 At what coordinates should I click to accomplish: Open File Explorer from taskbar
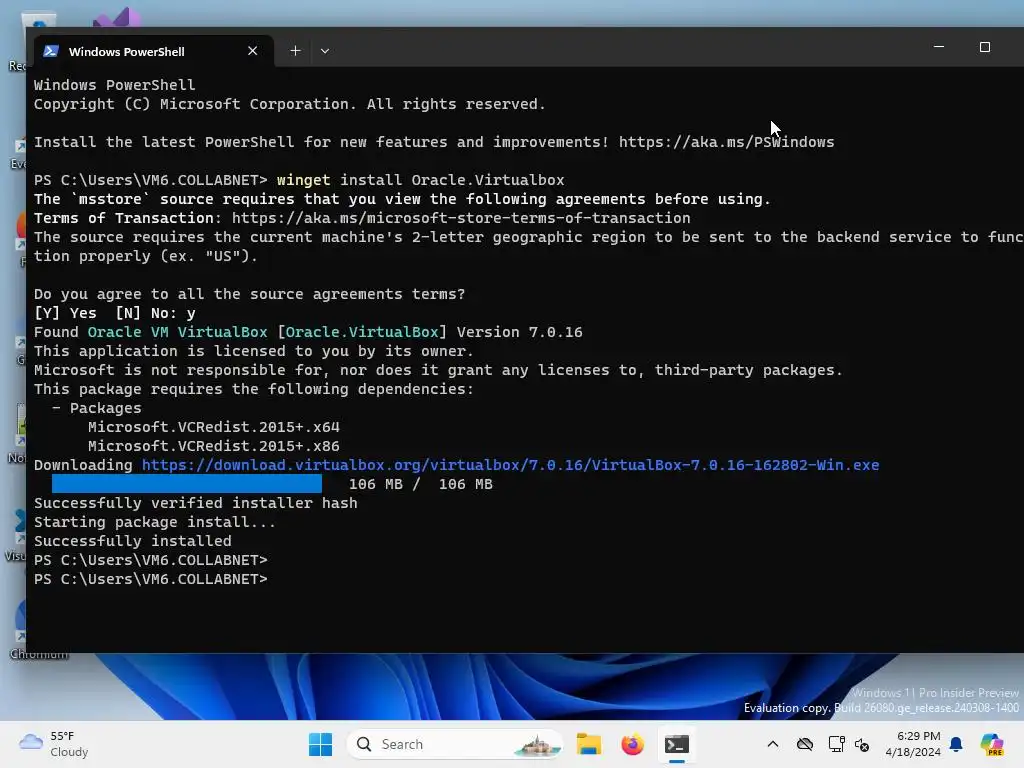(x=588, y=744)
